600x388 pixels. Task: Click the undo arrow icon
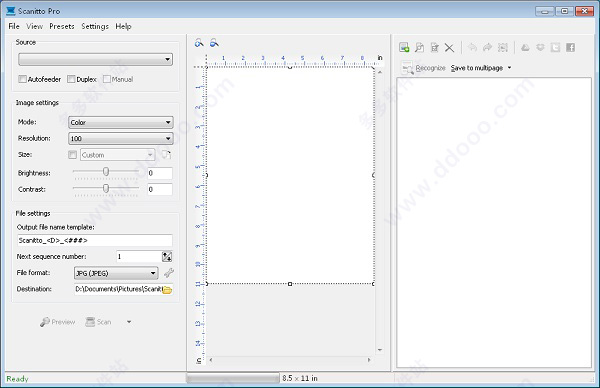point(472,47)
